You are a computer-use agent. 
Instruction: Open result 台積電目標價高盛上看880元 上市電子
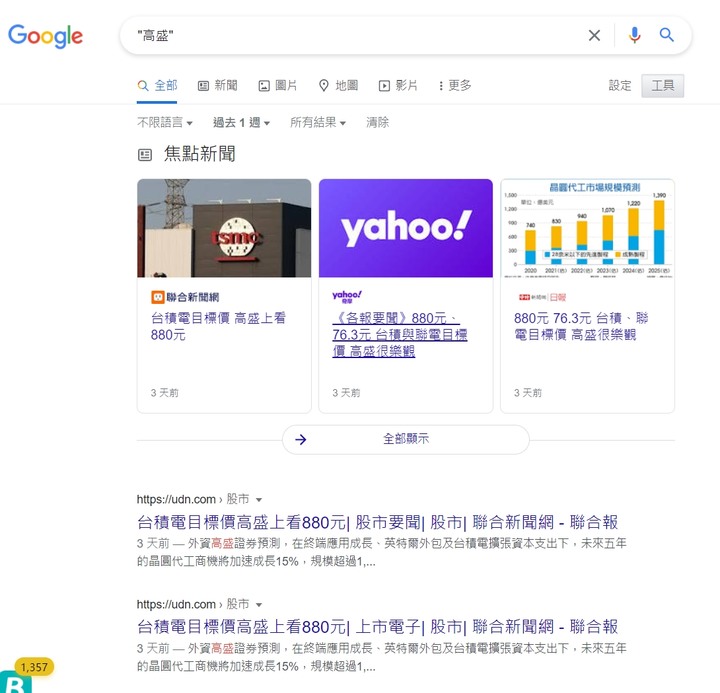tap(377, 627)
